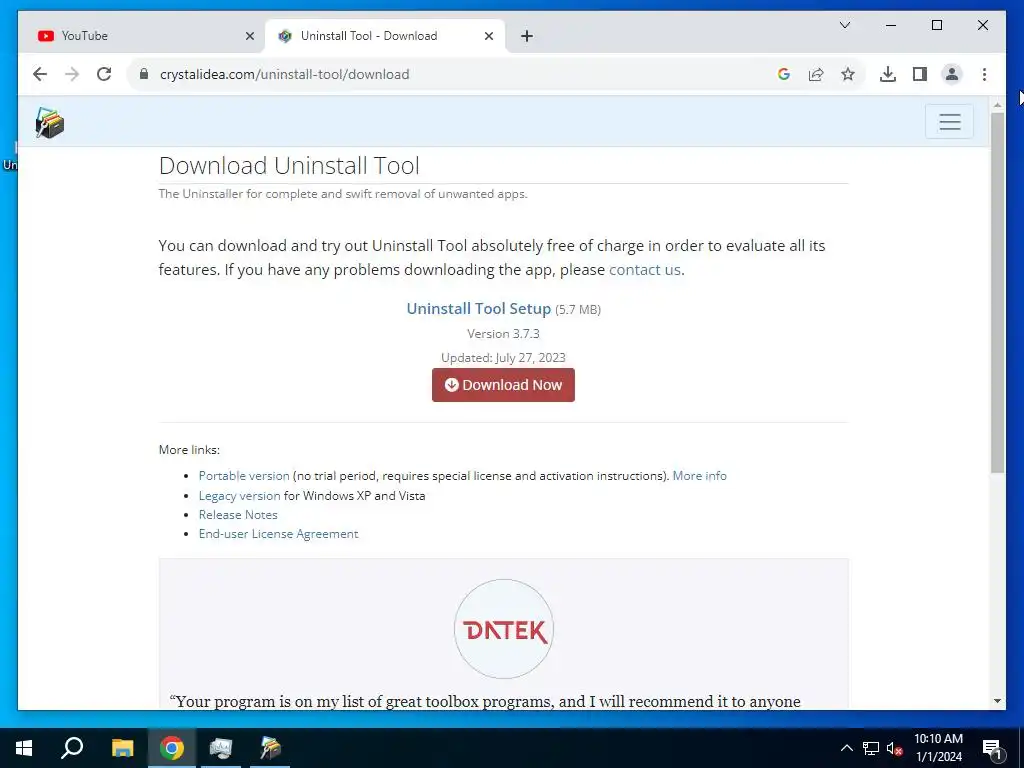Open Chrome profile avatar
The width and height of the screenshot is (1024, 768).
pos(952,74)
